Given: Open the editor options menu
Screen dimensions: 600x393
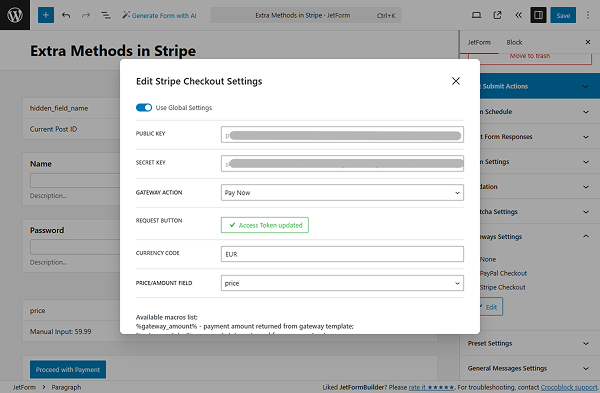Looking at the screenshot, I should pos(588,15).
